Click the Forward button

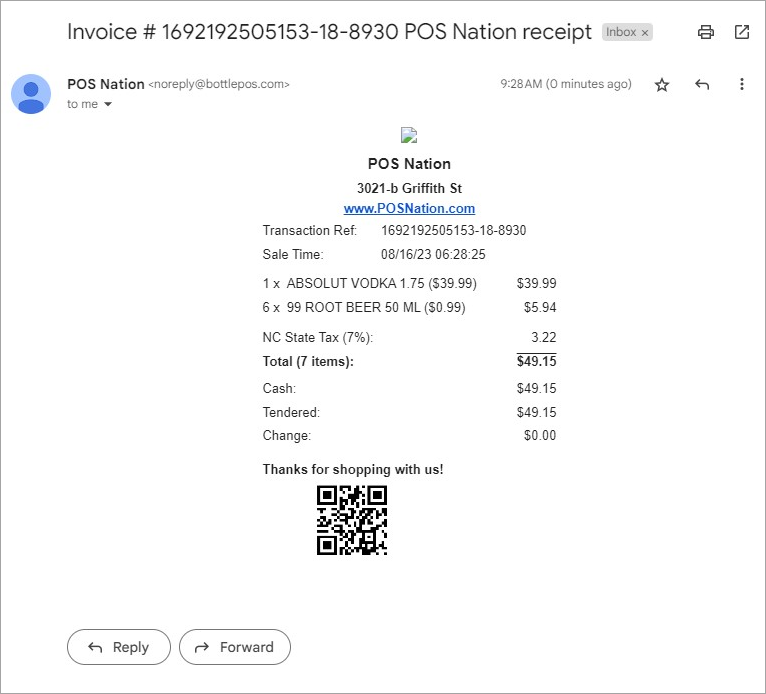(234, 647)
